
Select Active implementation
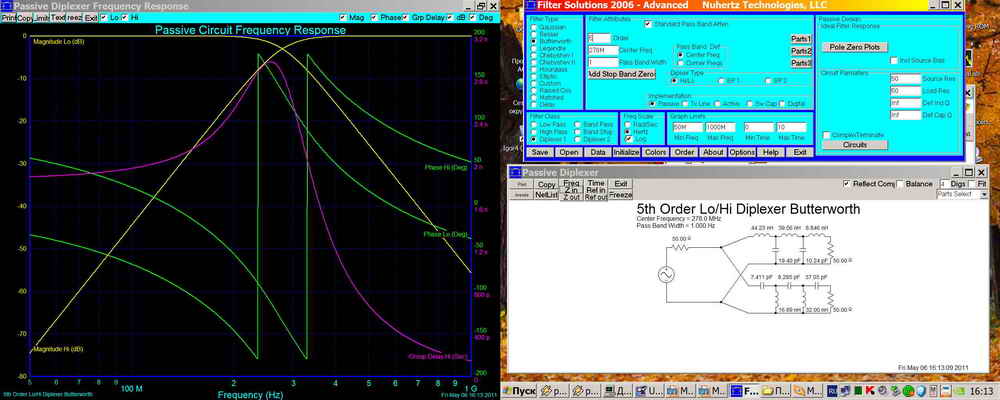coord(717,103)
